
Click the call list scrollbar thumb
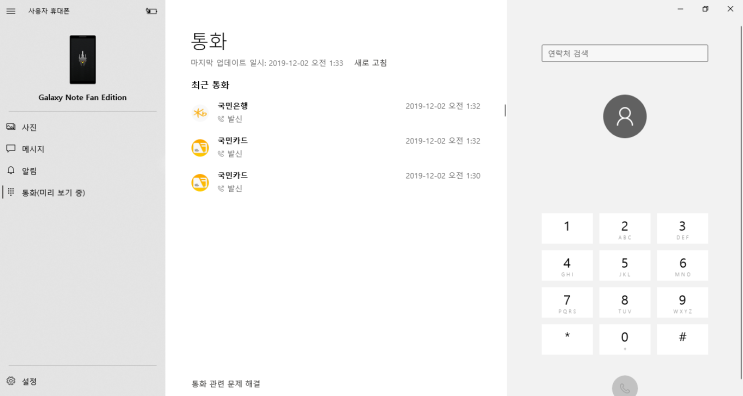click(505, 110)
